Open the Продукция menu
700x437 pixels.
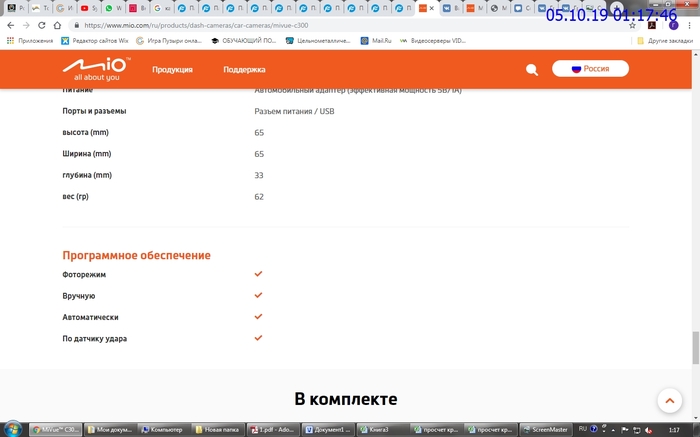click(x=172, y=70)
